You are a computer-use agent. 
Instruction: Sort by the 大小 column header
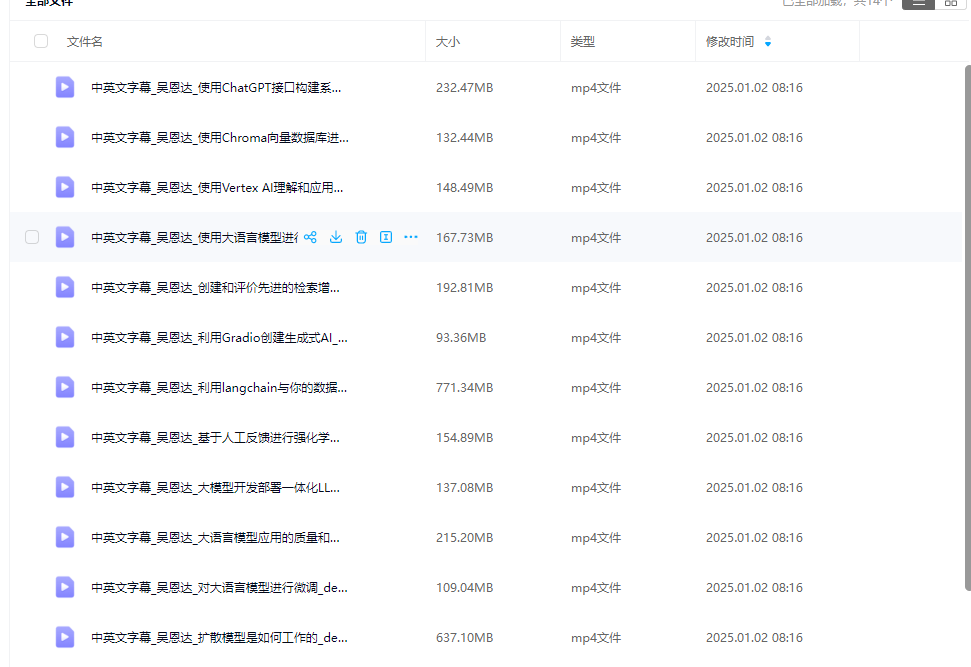click(448, 41)
